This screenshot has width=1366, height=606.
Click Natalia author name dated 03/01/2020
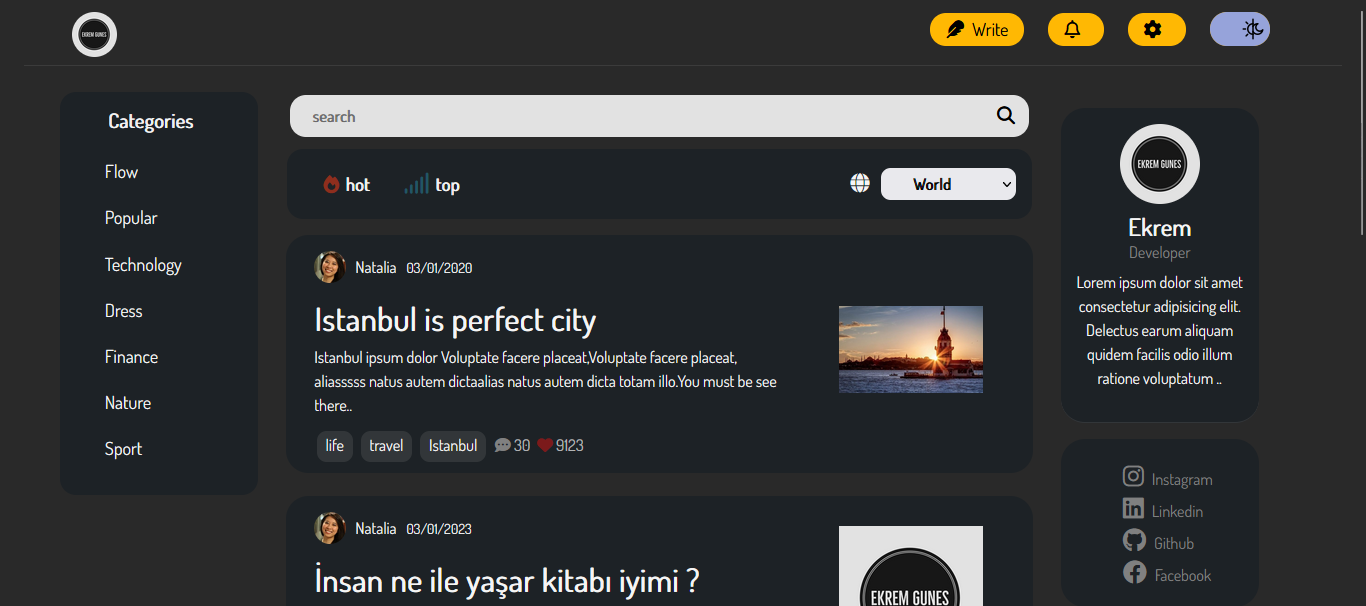376,268
